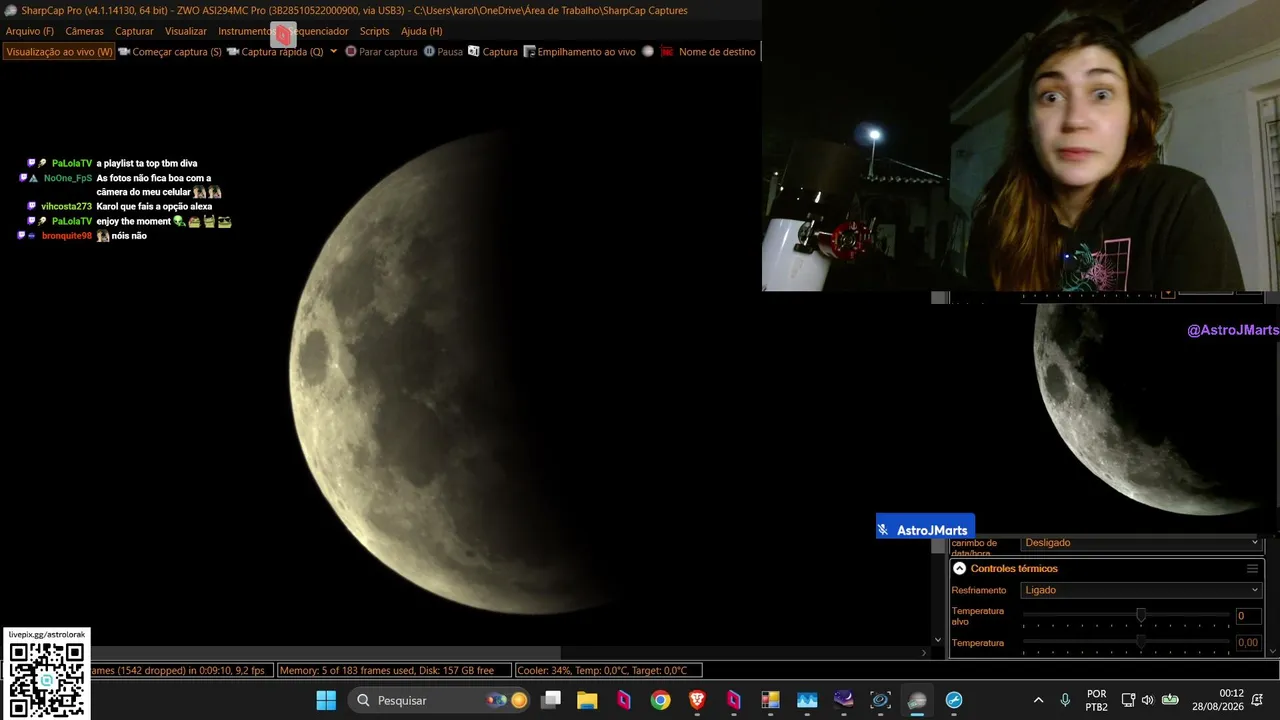
Task: Click Captura rápida (Q) button
Action: pyautogui.click(x=275, y=51)
